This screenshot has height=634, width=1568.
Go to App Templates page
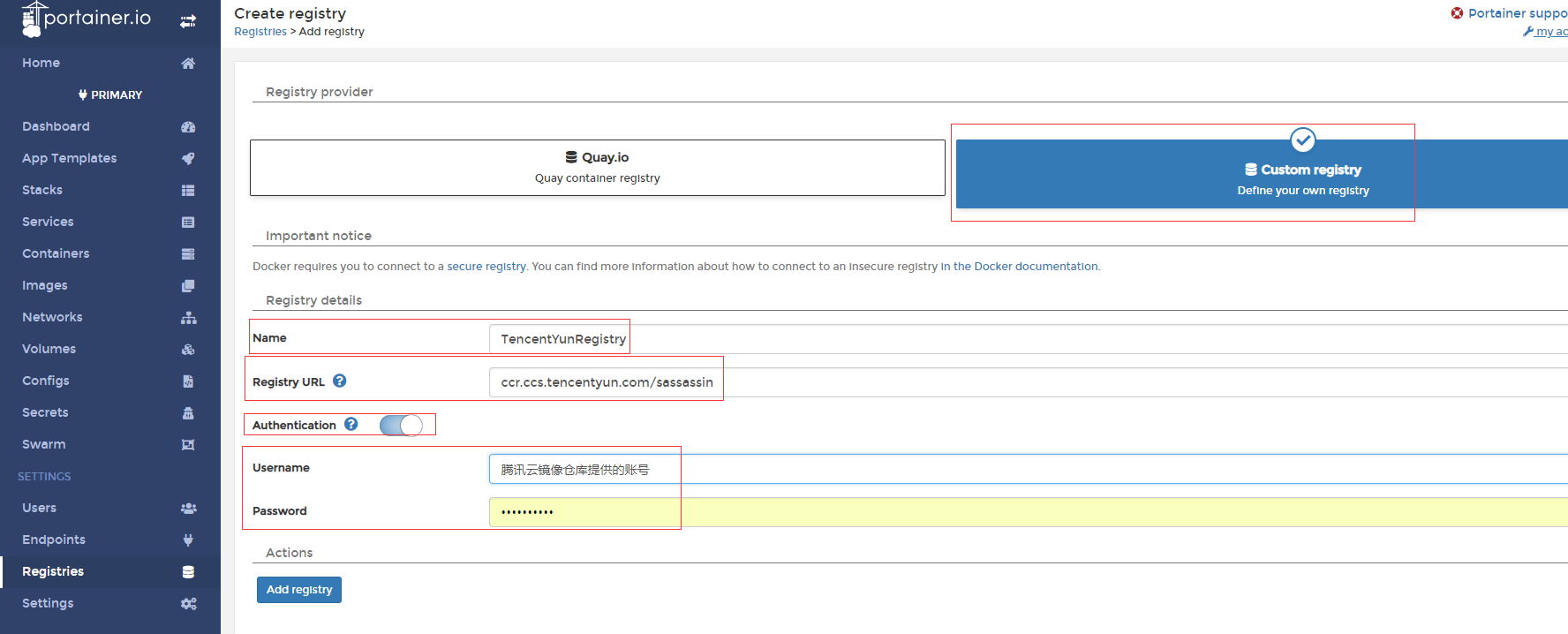(x=70, y=159)
